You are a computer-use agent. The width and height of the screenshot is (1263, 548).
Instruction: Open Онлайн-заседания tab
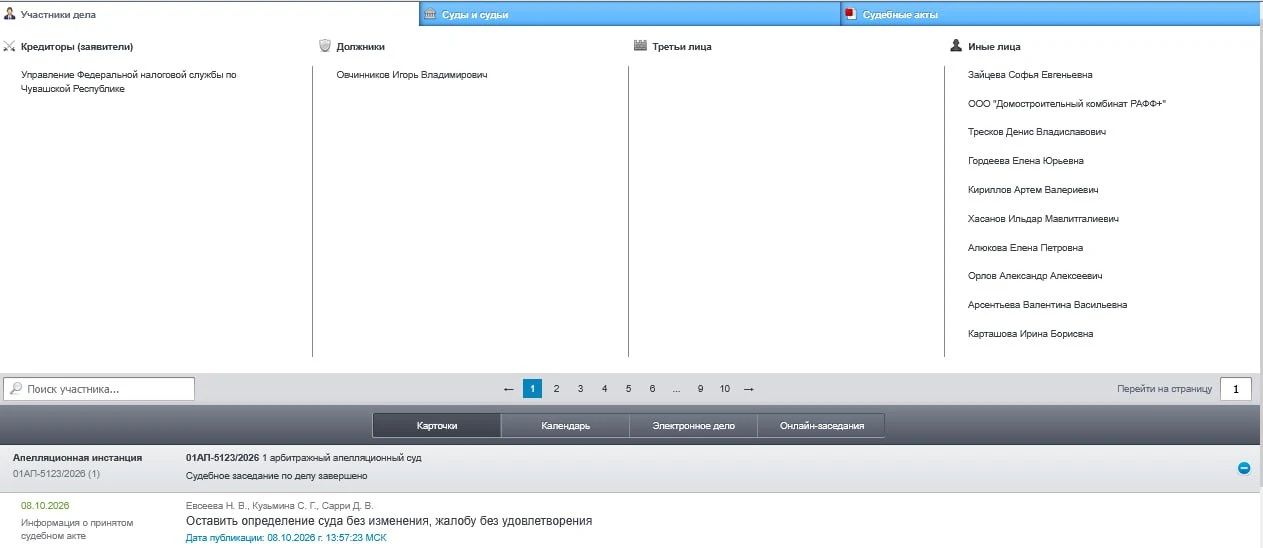tap(821, 426)
